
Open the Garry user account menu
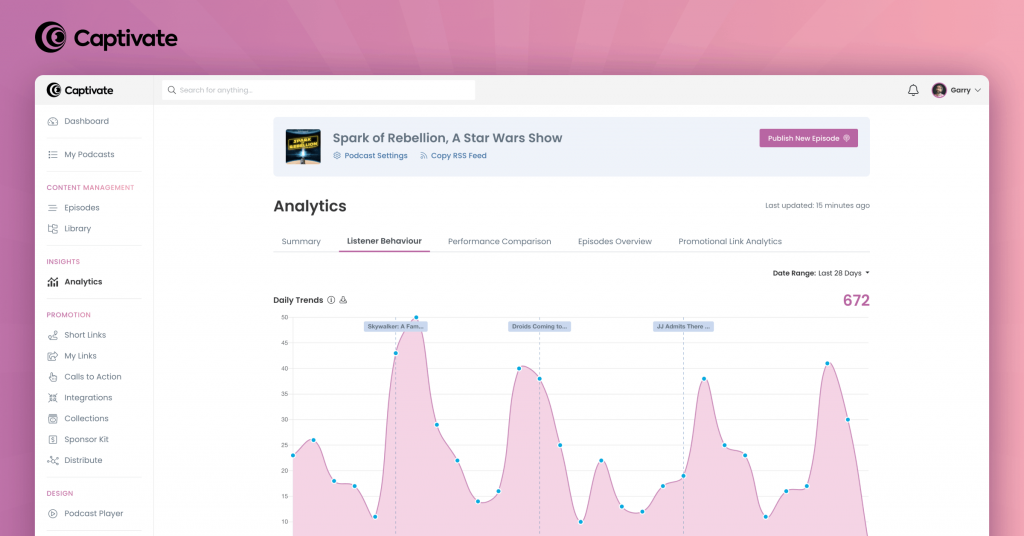(956, 90)
